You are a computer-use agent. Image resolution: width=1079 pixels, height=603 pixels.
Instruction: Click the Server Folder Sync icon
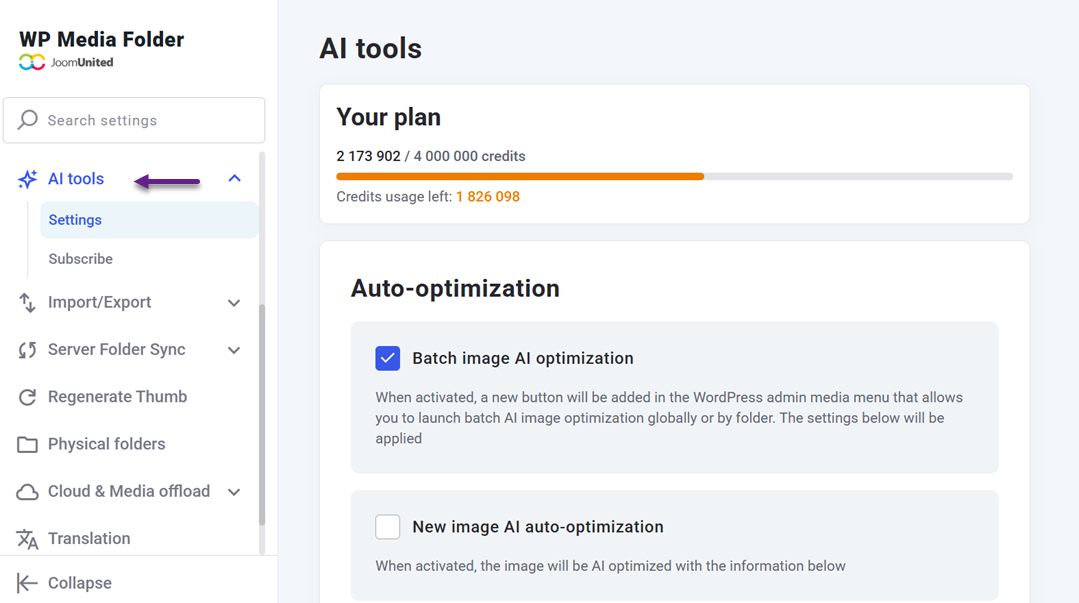pos(28,350)
